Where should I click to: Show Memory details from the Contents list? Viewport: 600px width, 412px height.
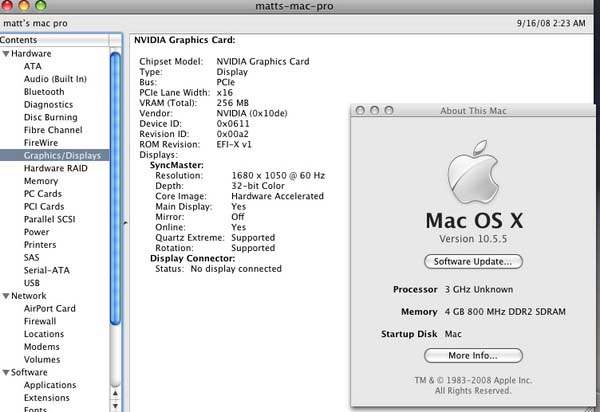[x=41, y=181]
